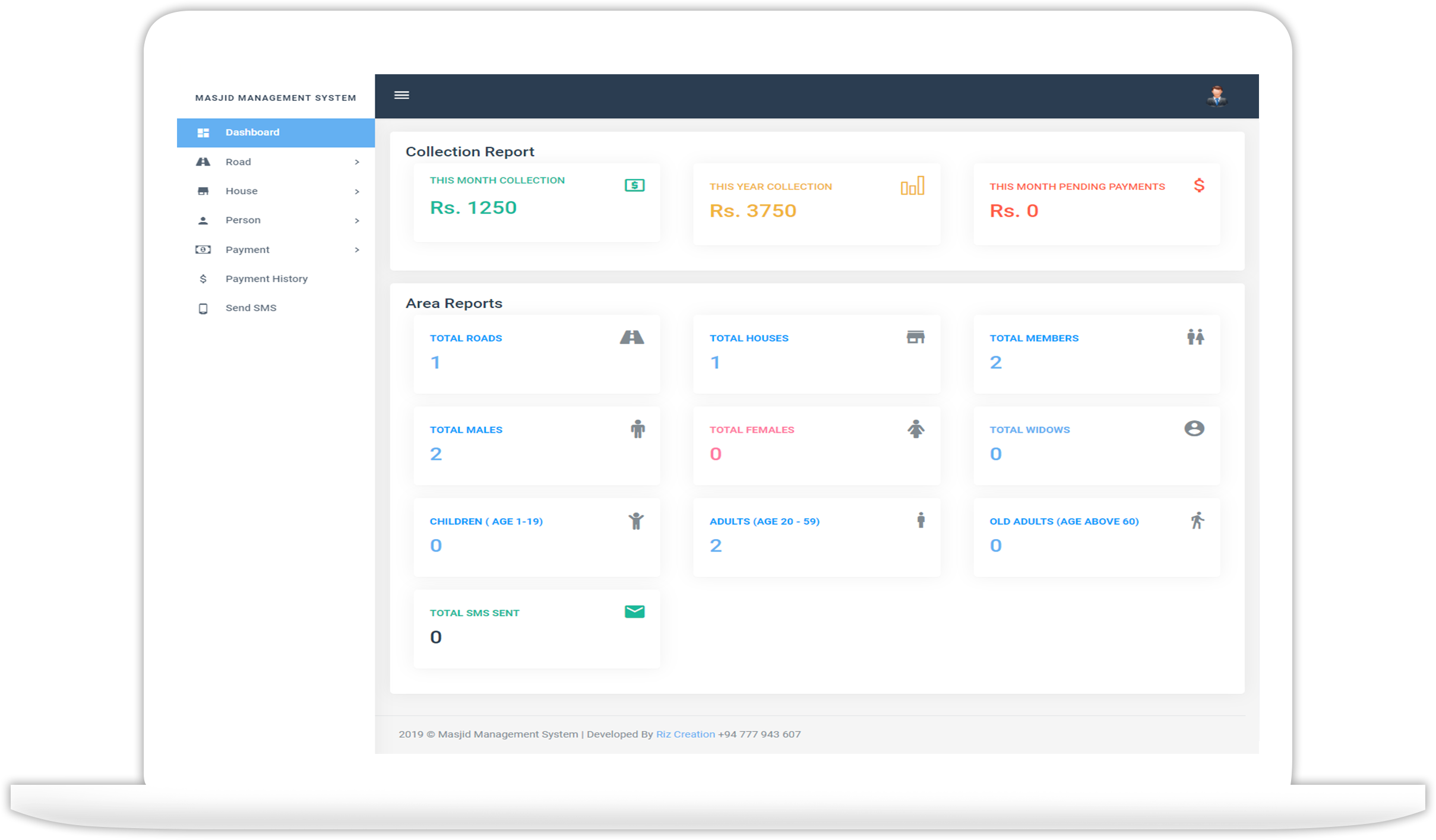The width and height of the screenshot is (1436, 840).
Task: Open Send SMS page
Action: [x=251, y=308]
